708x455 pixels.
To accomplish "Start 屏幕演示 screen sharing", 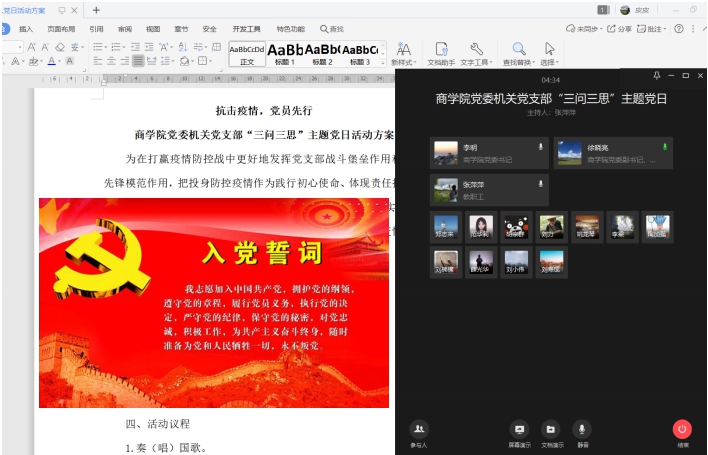I will (519, 434).
